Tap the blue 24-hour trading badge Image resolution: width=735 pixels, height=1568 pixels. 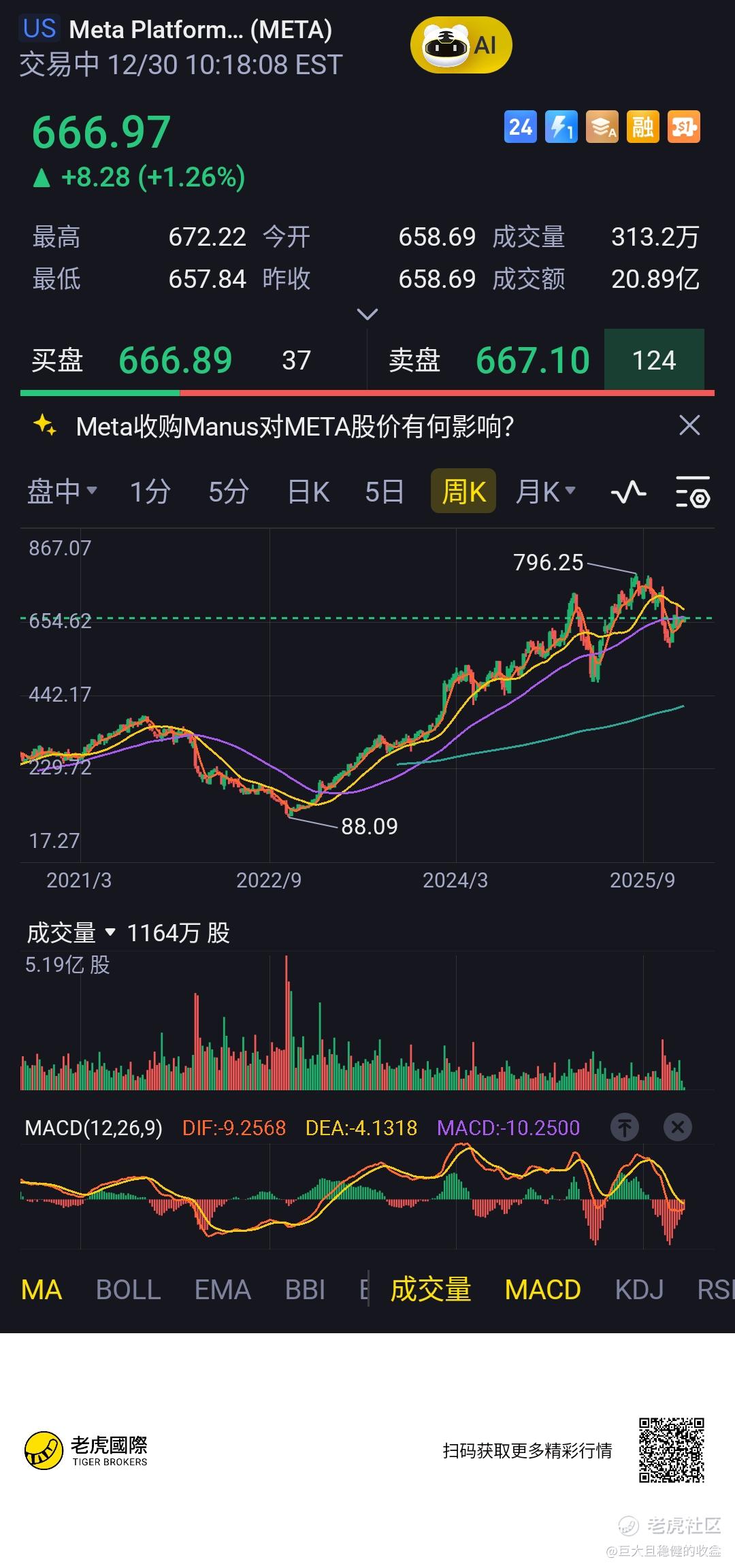tap(521, 127)
